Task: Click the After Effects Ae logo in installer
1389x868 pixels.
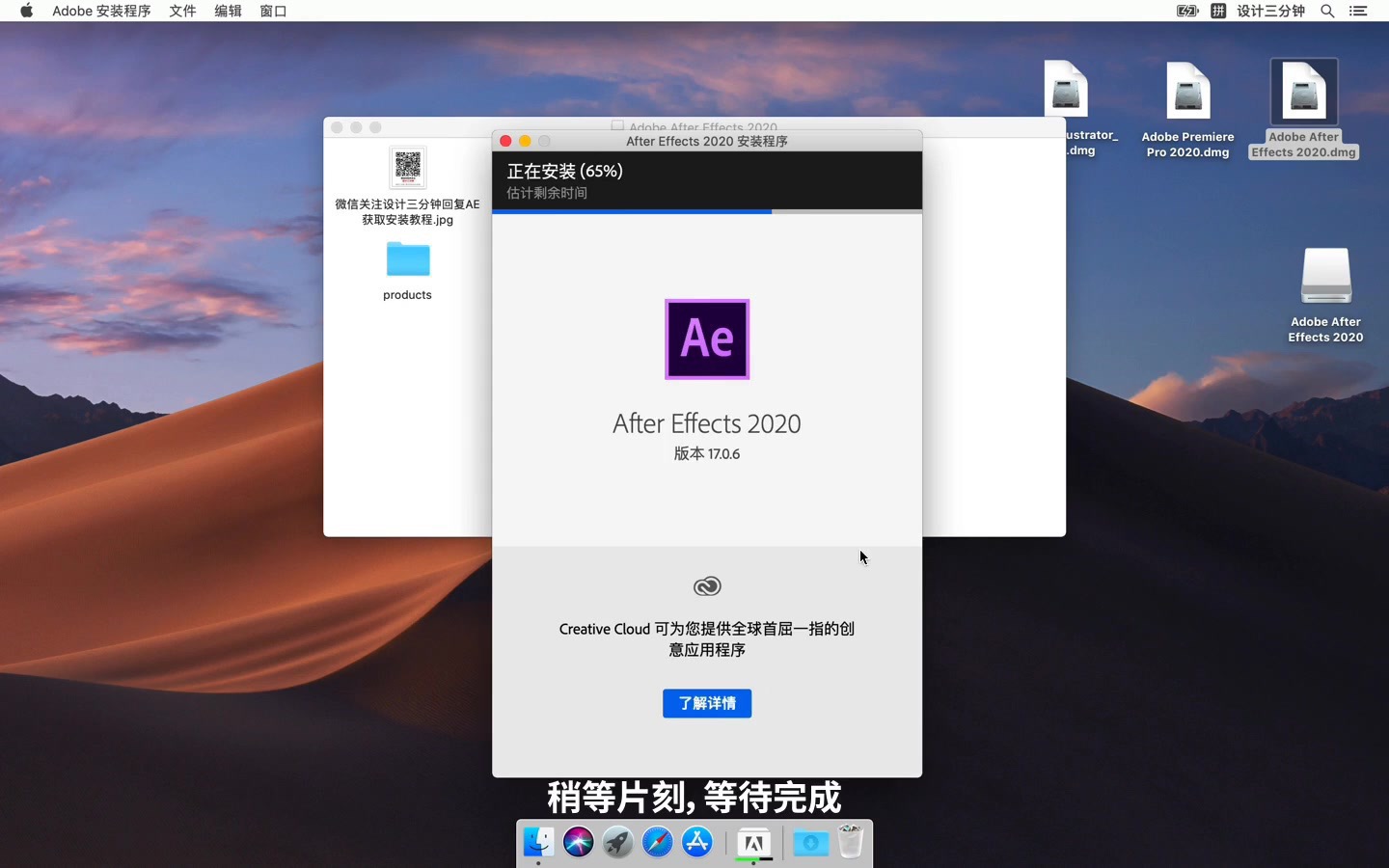Action: (x=707, y=339)
